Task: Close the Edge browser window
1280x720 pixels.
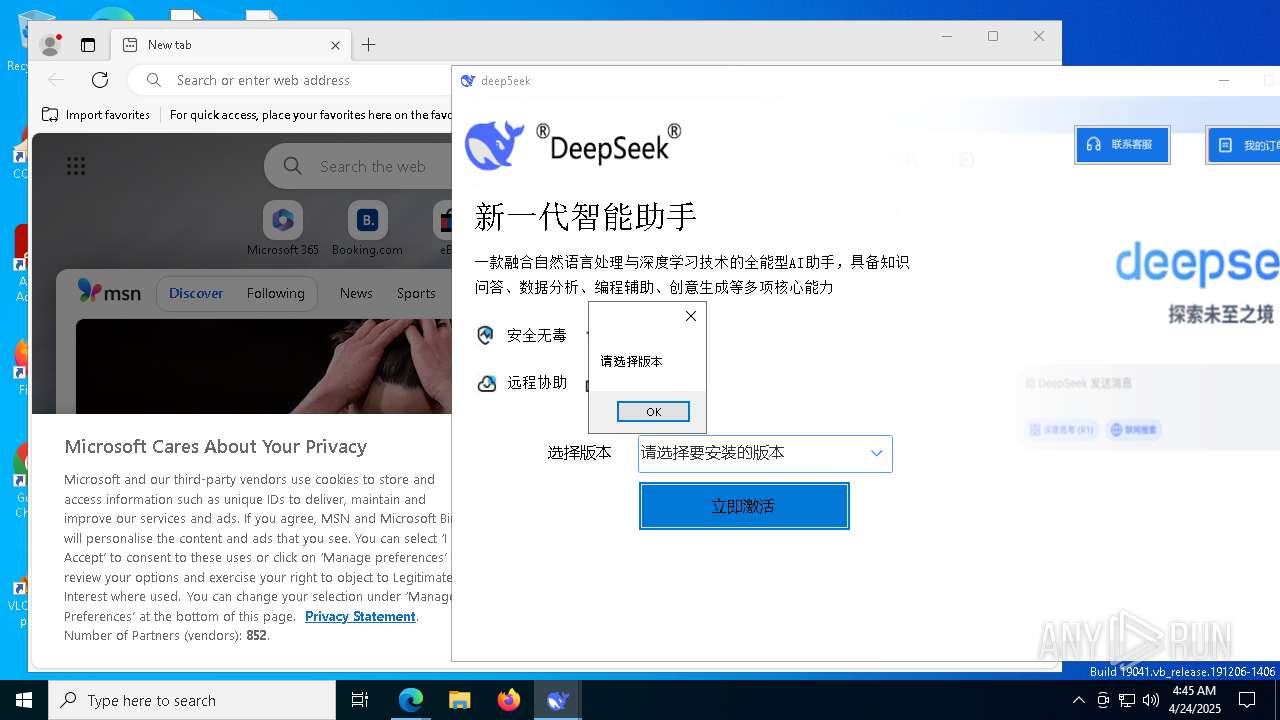Action: pyautogui.click(x=1039, y=36)
